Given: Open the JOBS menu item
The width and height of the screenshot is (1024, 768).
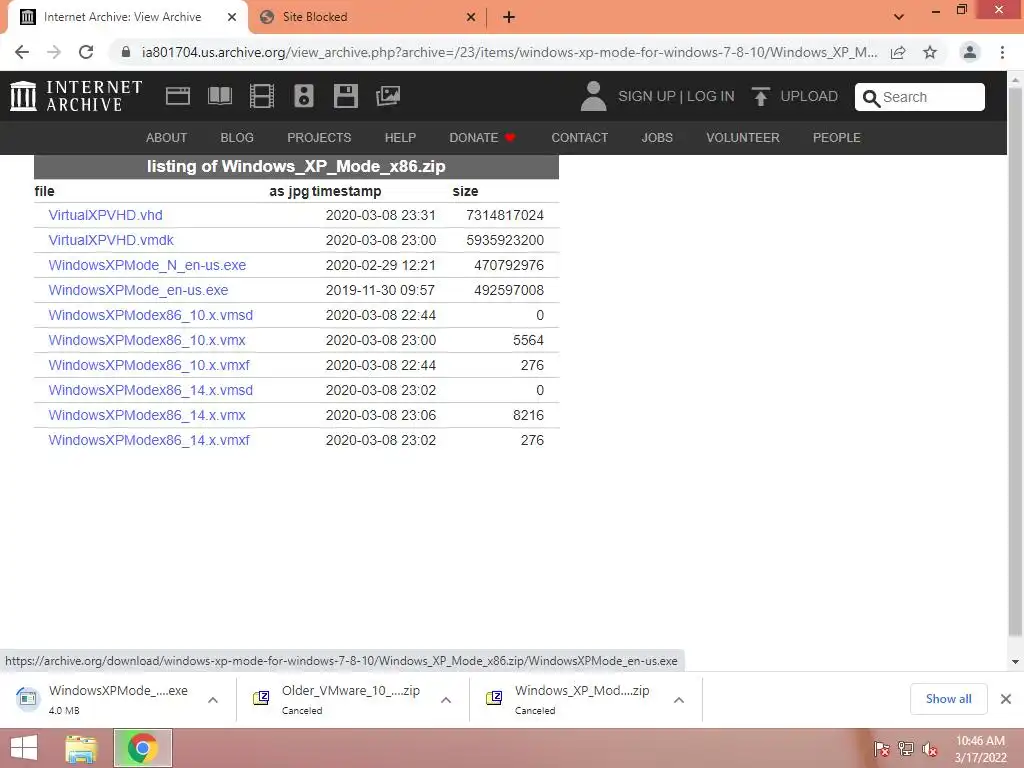Looking at the screenshot, I should 657,138.
